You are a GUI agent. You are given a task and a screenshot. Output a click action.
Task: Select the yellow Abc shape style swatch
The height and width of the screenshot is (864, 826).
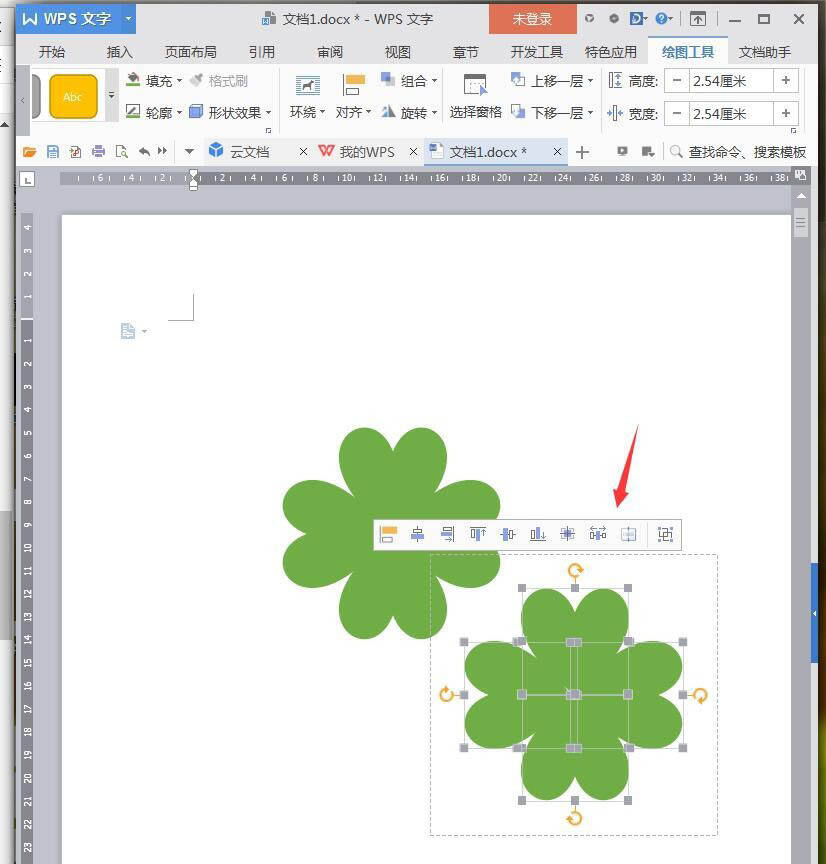pyautogui.click(x=73, y=97)
